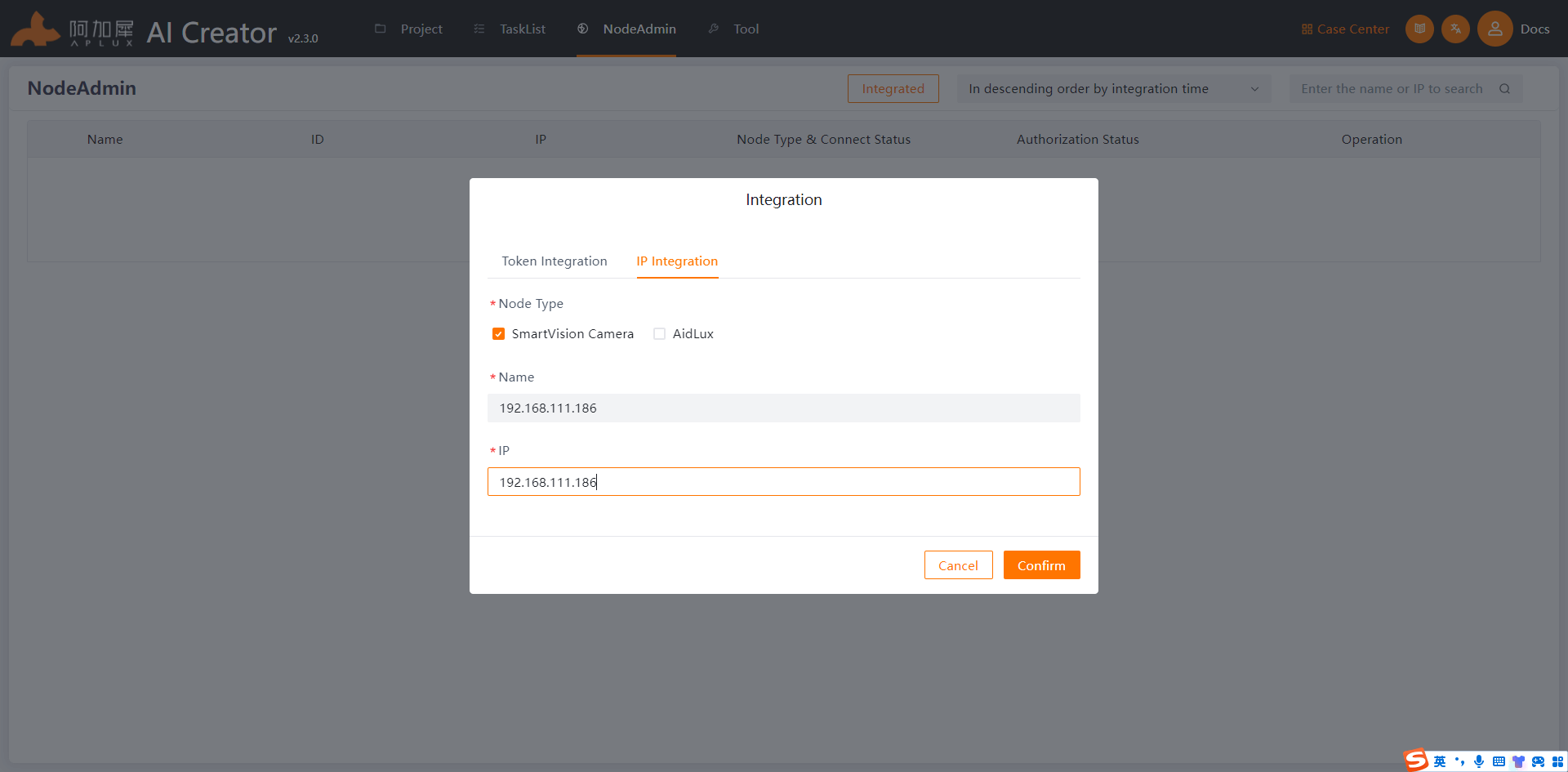The height and width of the screenshot is (772, 1568).
Task: Click the Authorization Status column header
Action: [x=1077, y=140]
